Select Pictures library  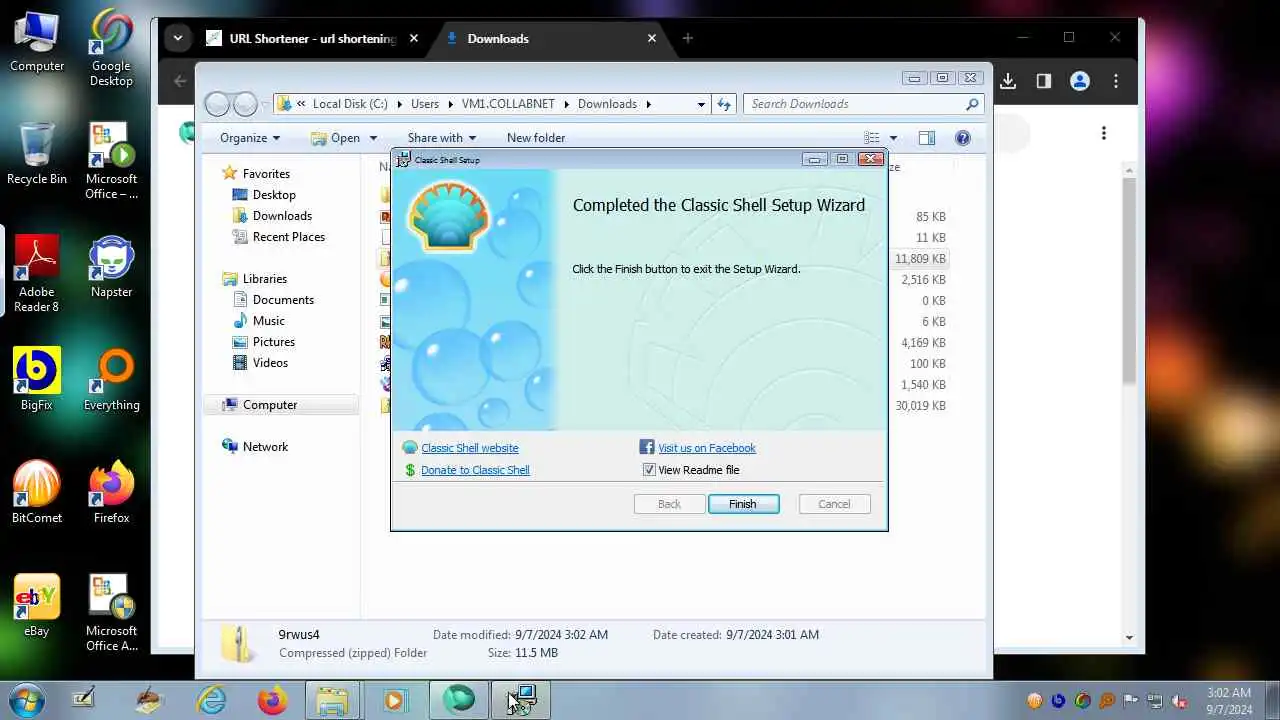[x=273, y=342]
